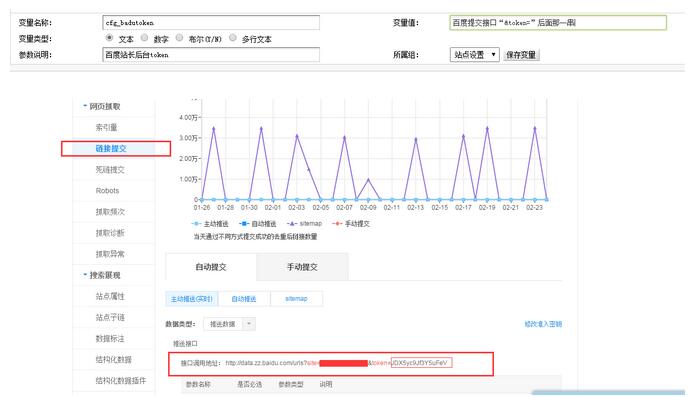691x397 pixels.
Task: Select the 多行文本 radio option
Action: tap(233, 38)
